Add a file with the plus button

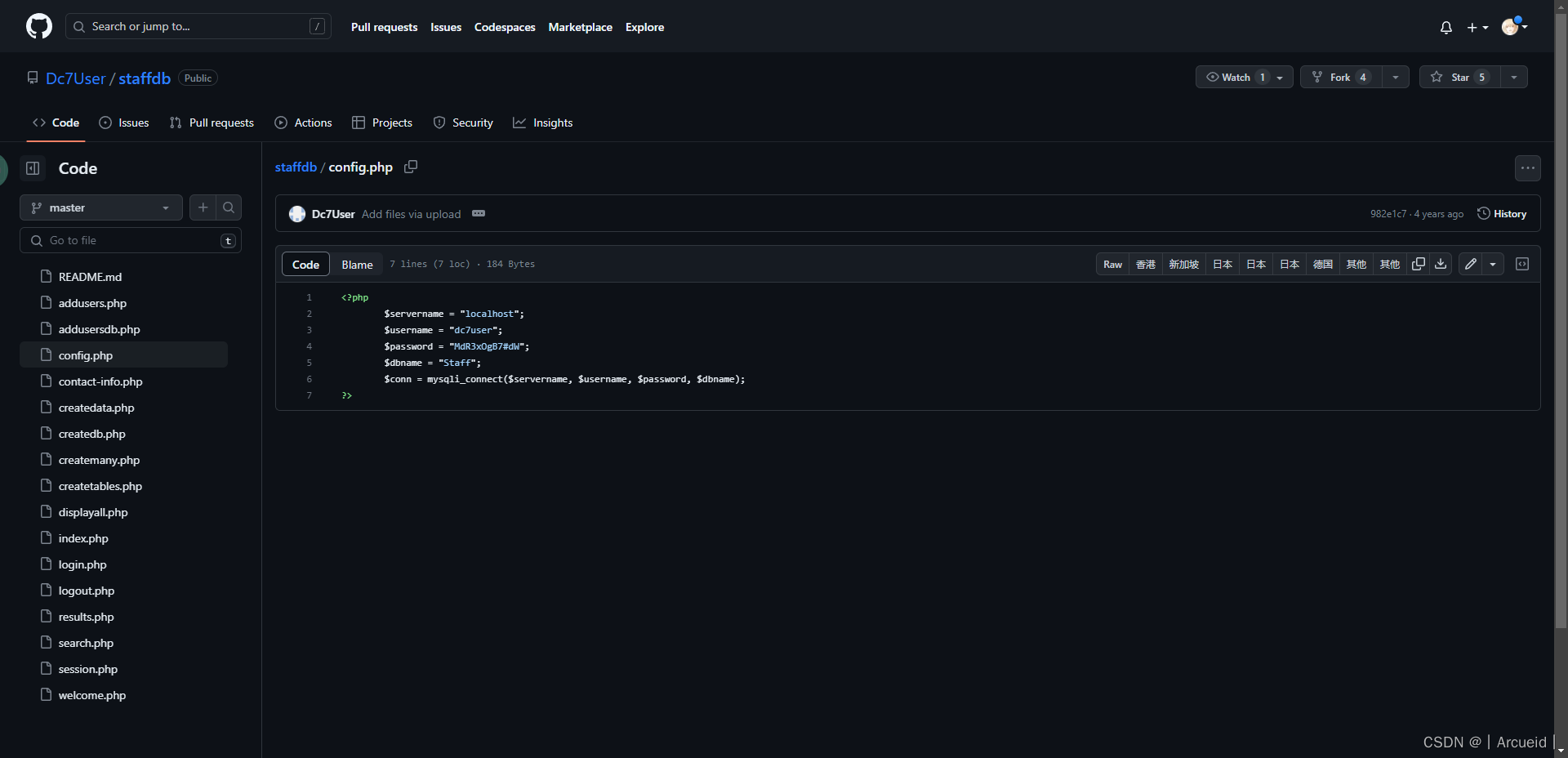203,207
